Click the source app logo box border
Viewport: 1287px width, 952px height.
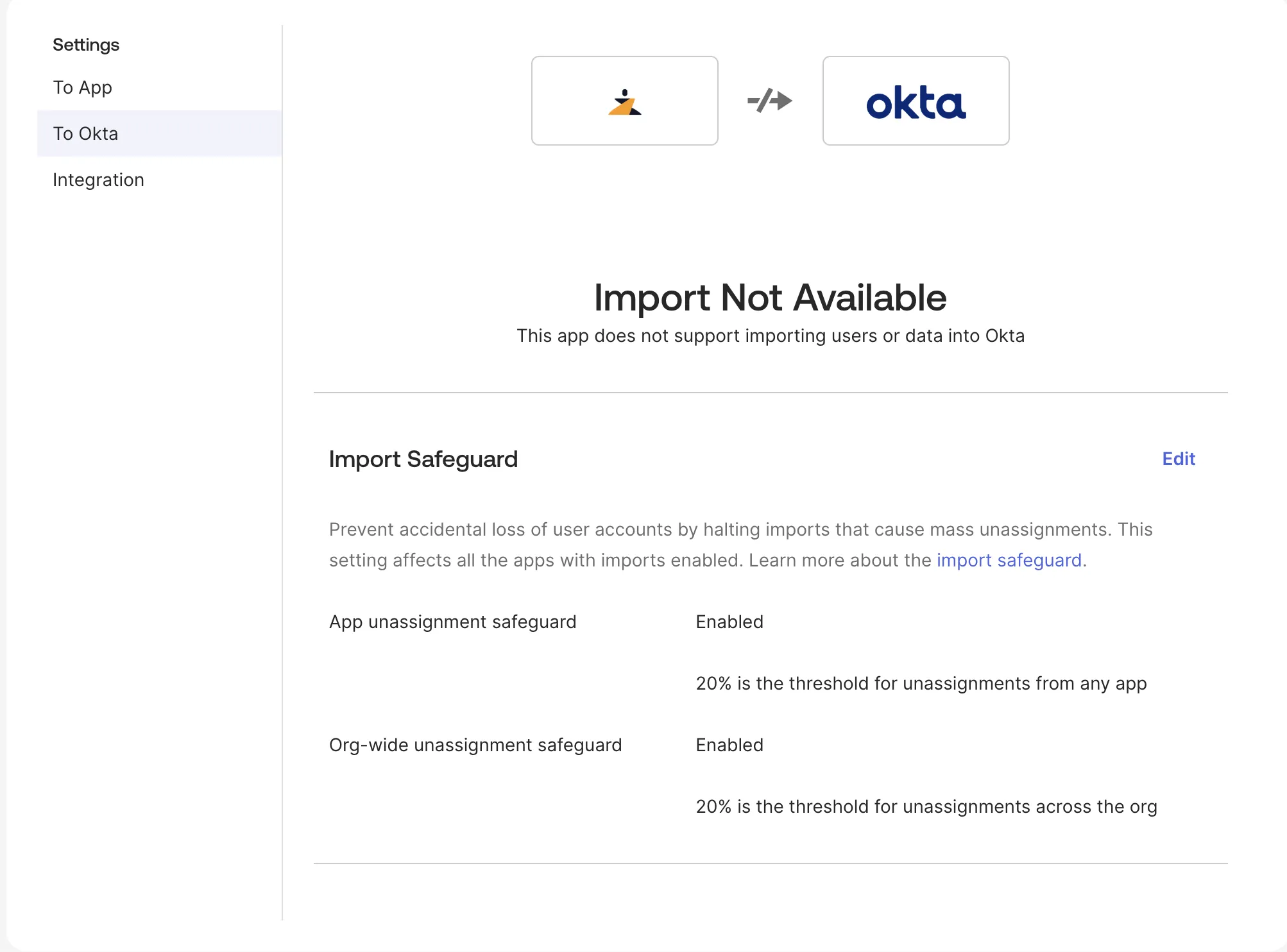coord(533,101)
